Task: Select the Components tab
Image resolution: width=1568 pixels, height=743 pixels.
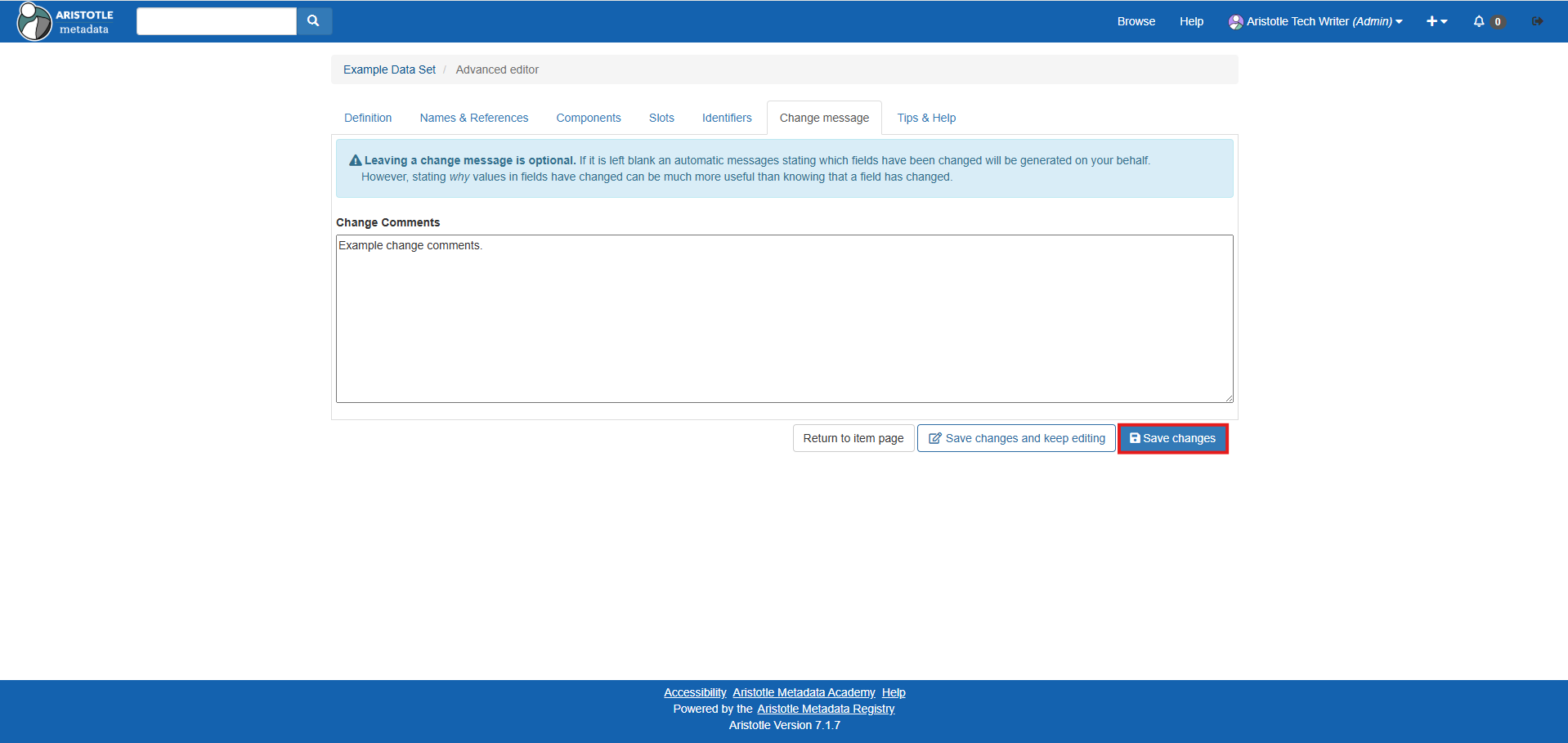Action: (x=589, y=118)
